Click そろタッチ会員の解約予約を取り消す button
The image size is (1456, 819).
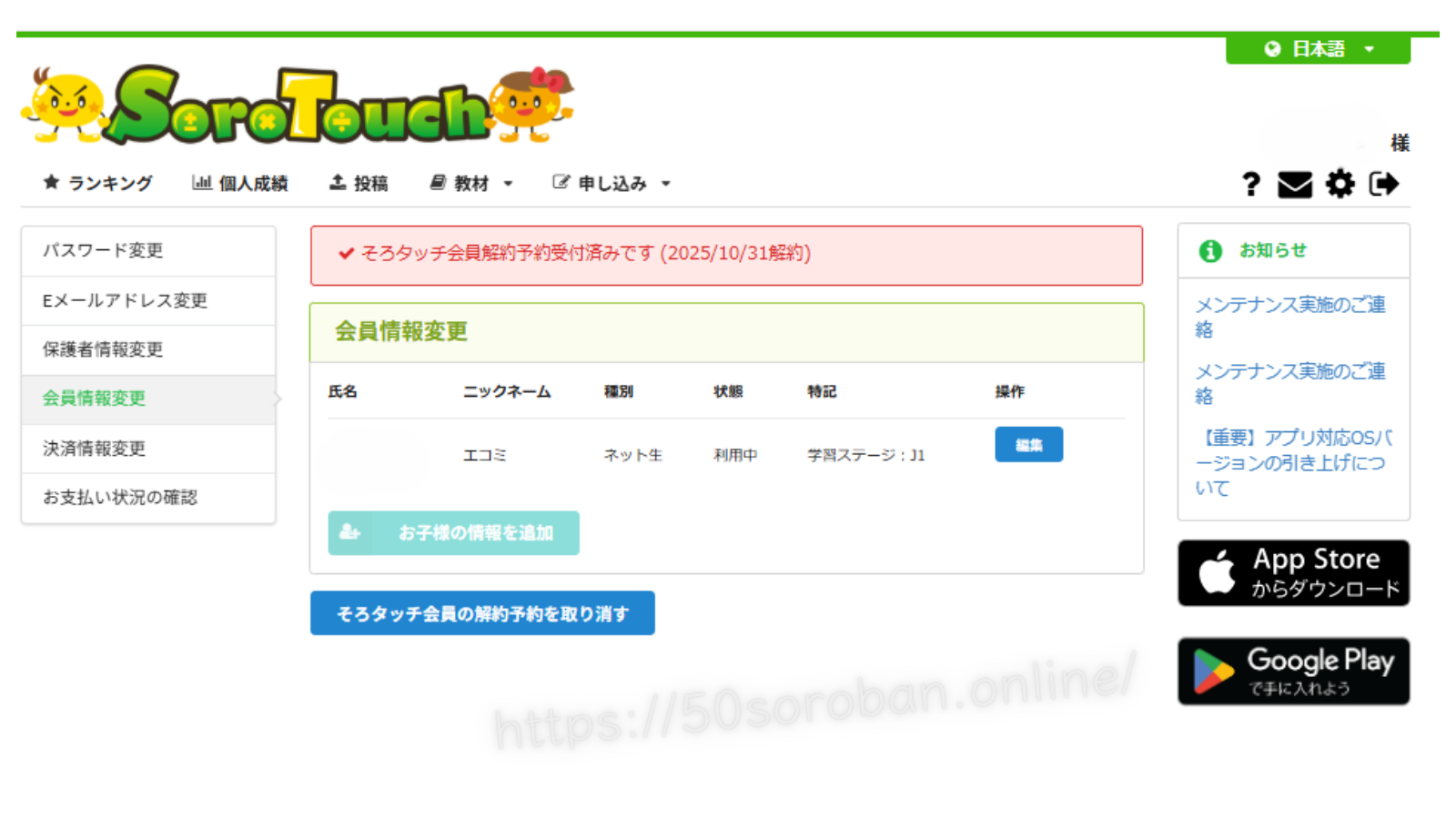click(x=482, y=613)
